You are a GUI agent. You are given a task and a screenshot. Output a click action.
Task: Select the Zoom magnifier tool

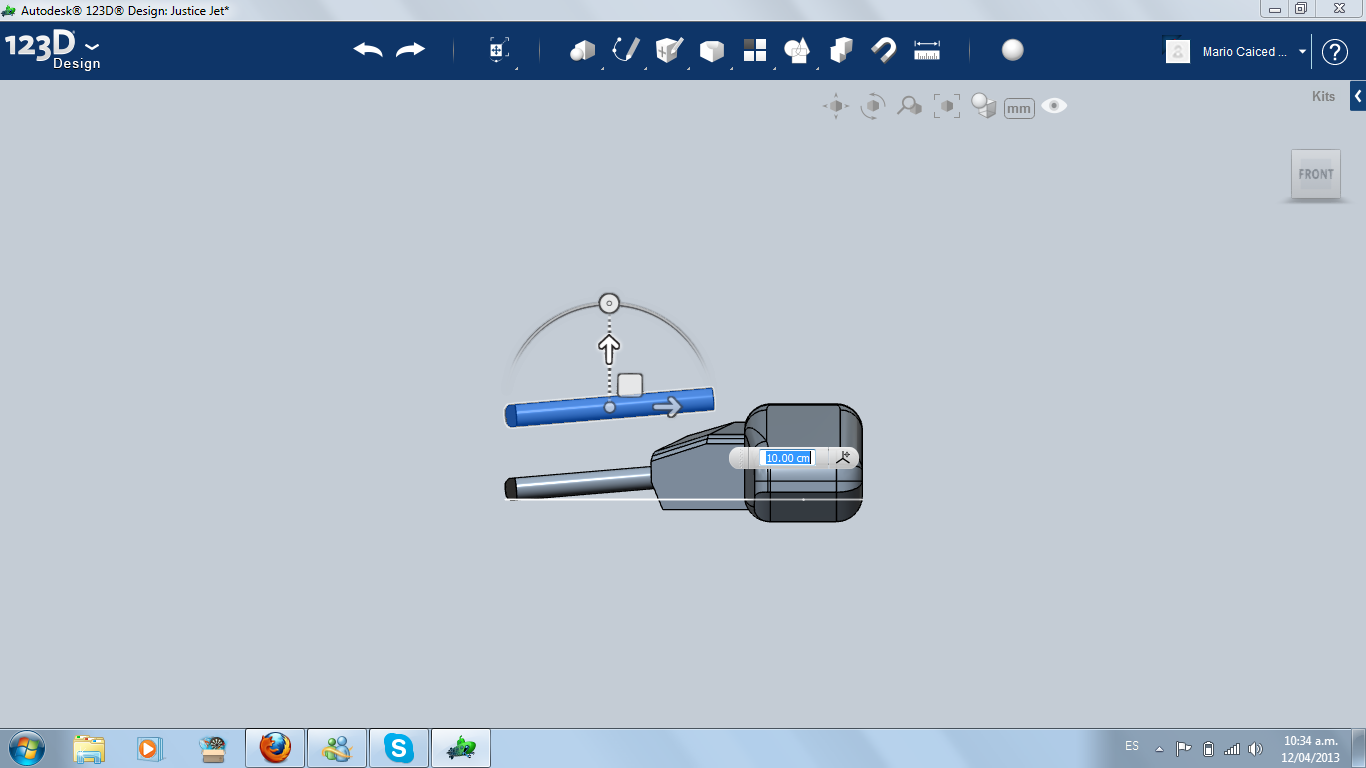tap(909, 106)
